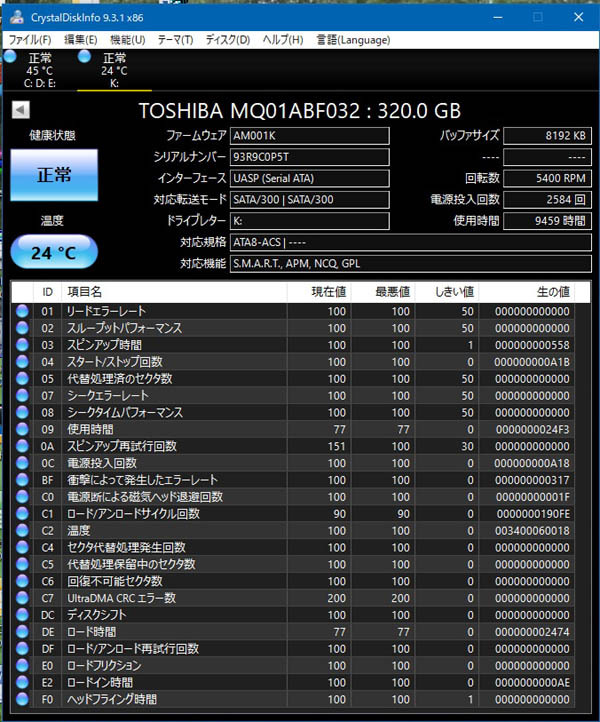Click the 正常 health status button
The width and height of the screenshot is (600, 722).
point(54,175)
